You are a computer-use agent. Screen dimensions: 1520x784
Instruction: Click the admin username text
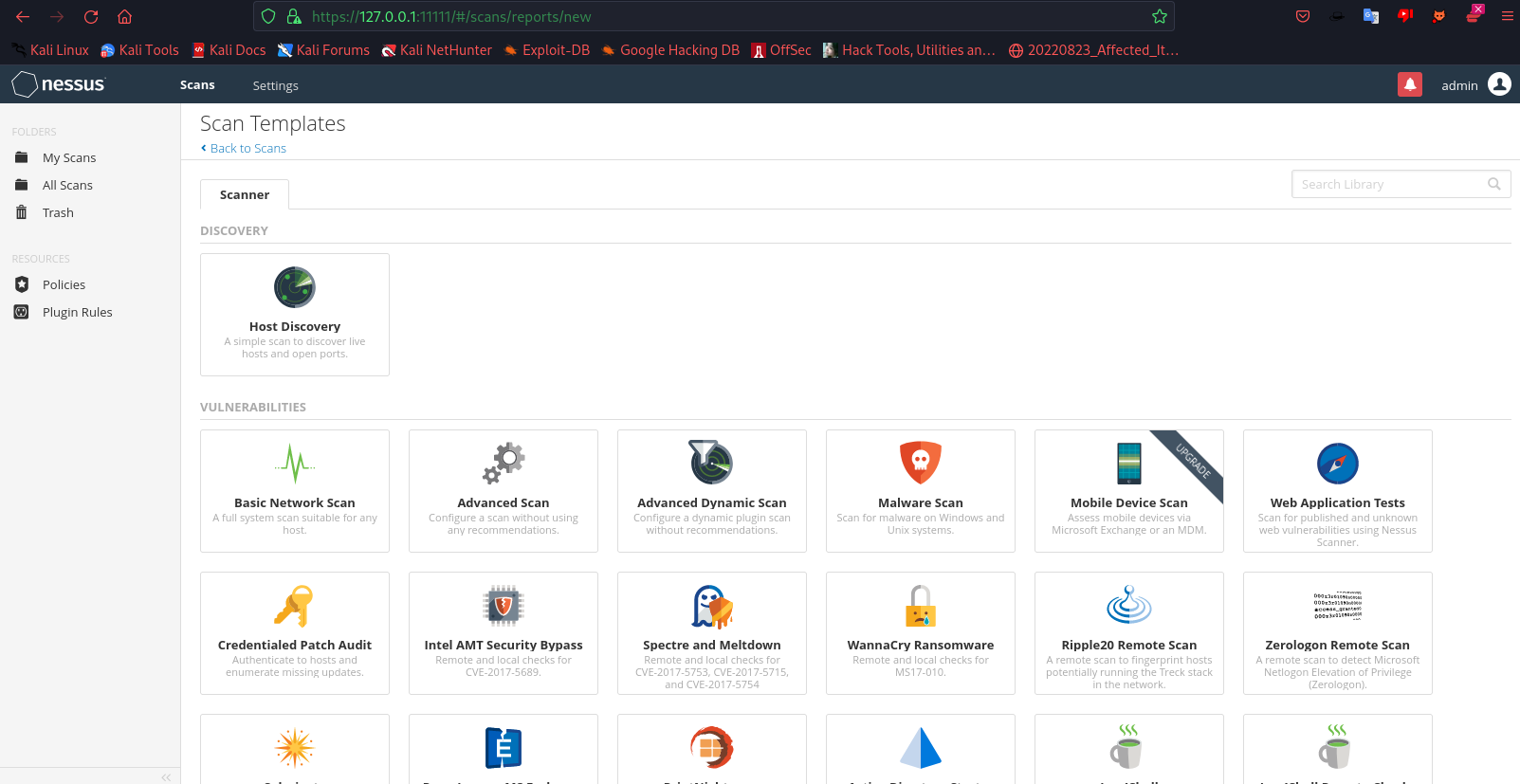(1459, 85)
